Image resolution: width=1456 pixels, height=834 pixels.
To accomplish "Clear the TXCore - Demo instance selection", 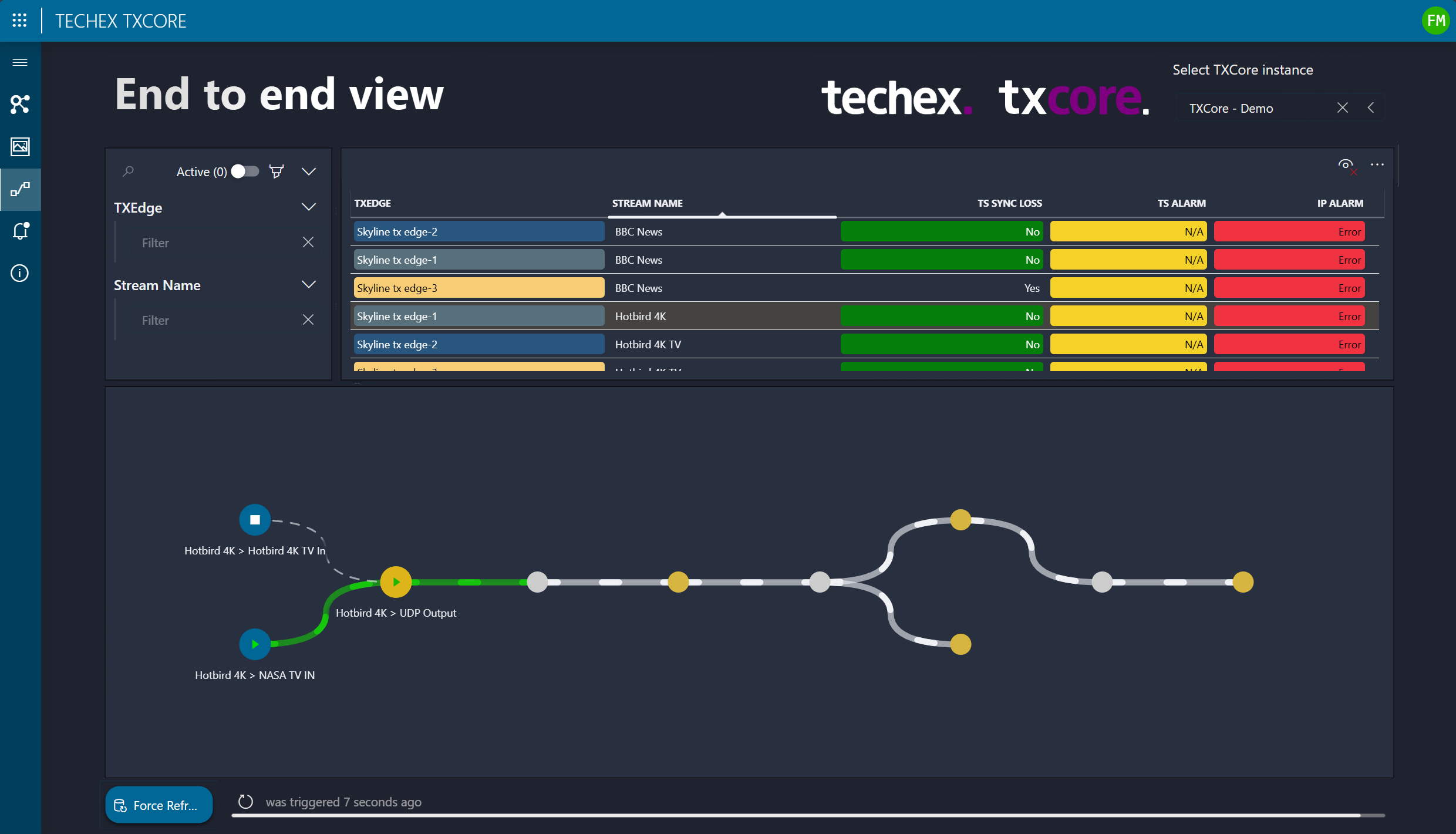I will (x=1343, y=107).
